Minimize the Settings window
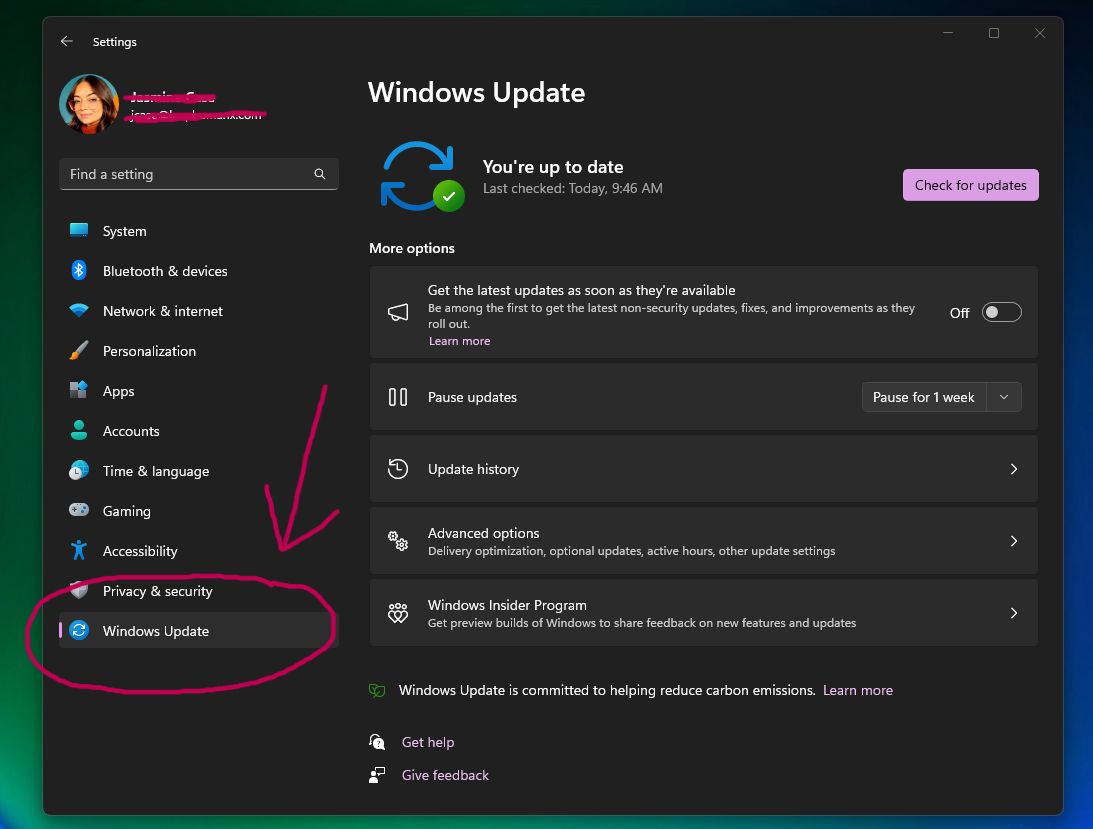This screenshot has width=1093, height=829. (x=948, y=33)
